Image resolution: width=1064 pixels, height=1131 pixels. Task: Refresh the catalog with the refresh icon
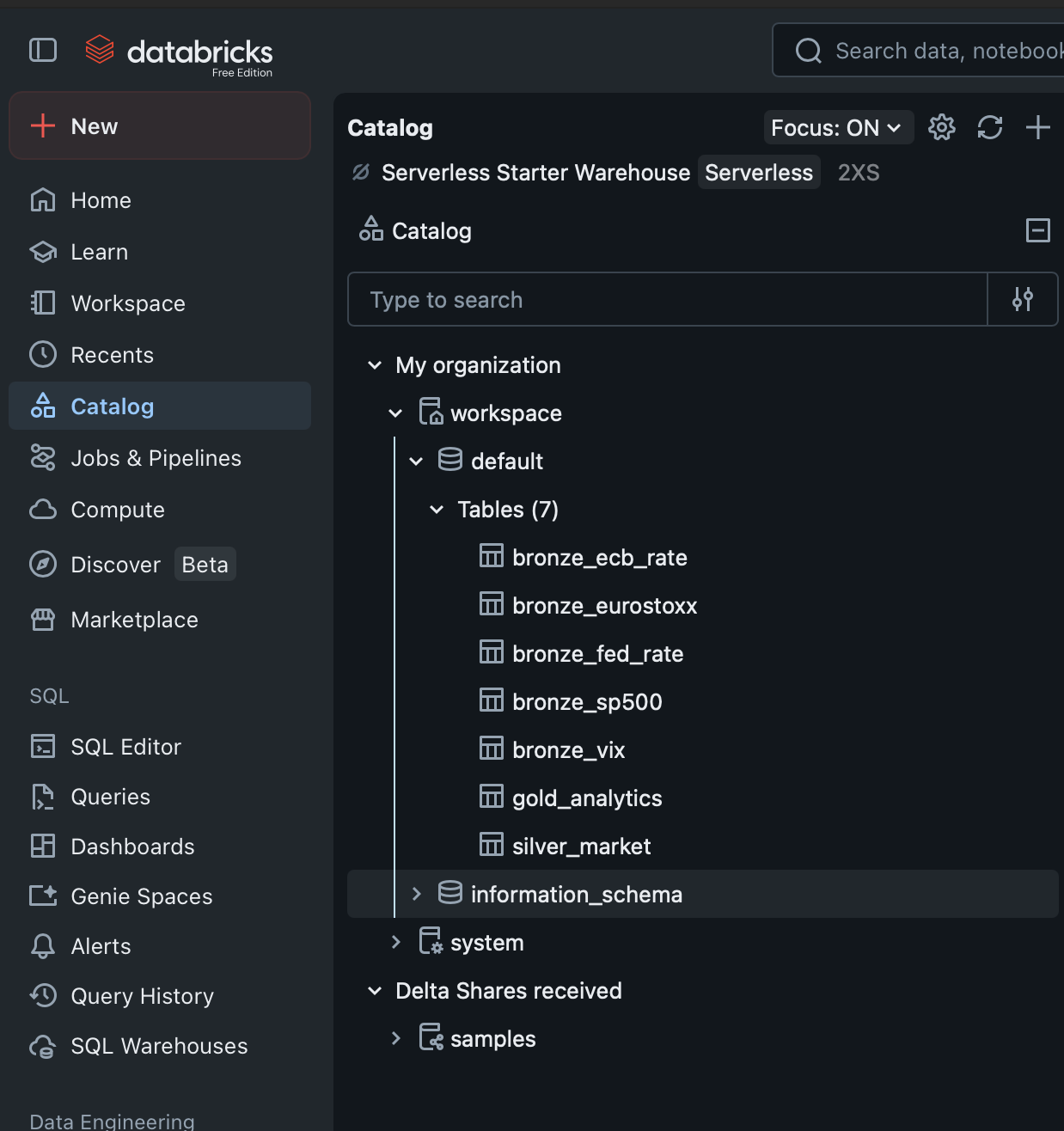point(990,127)
